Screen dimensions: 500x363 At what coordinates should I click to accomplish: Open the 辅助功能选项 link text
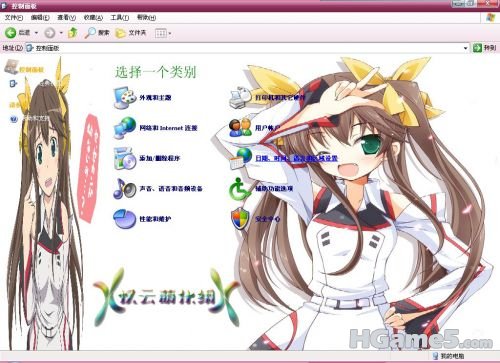point(274,189)
